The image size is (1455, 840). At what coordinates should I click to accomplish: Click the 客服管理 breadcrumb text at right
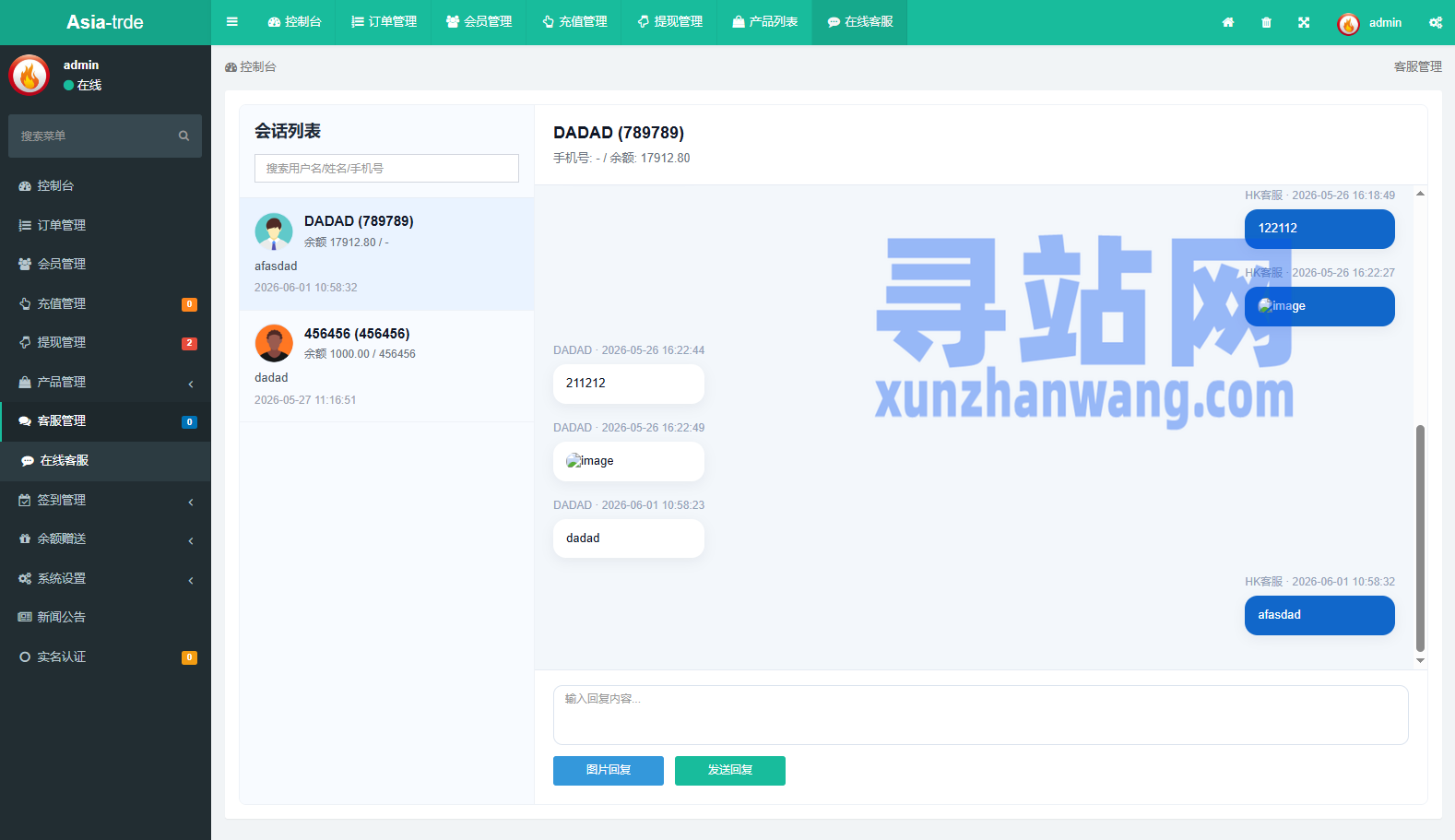coord(1417,66)
